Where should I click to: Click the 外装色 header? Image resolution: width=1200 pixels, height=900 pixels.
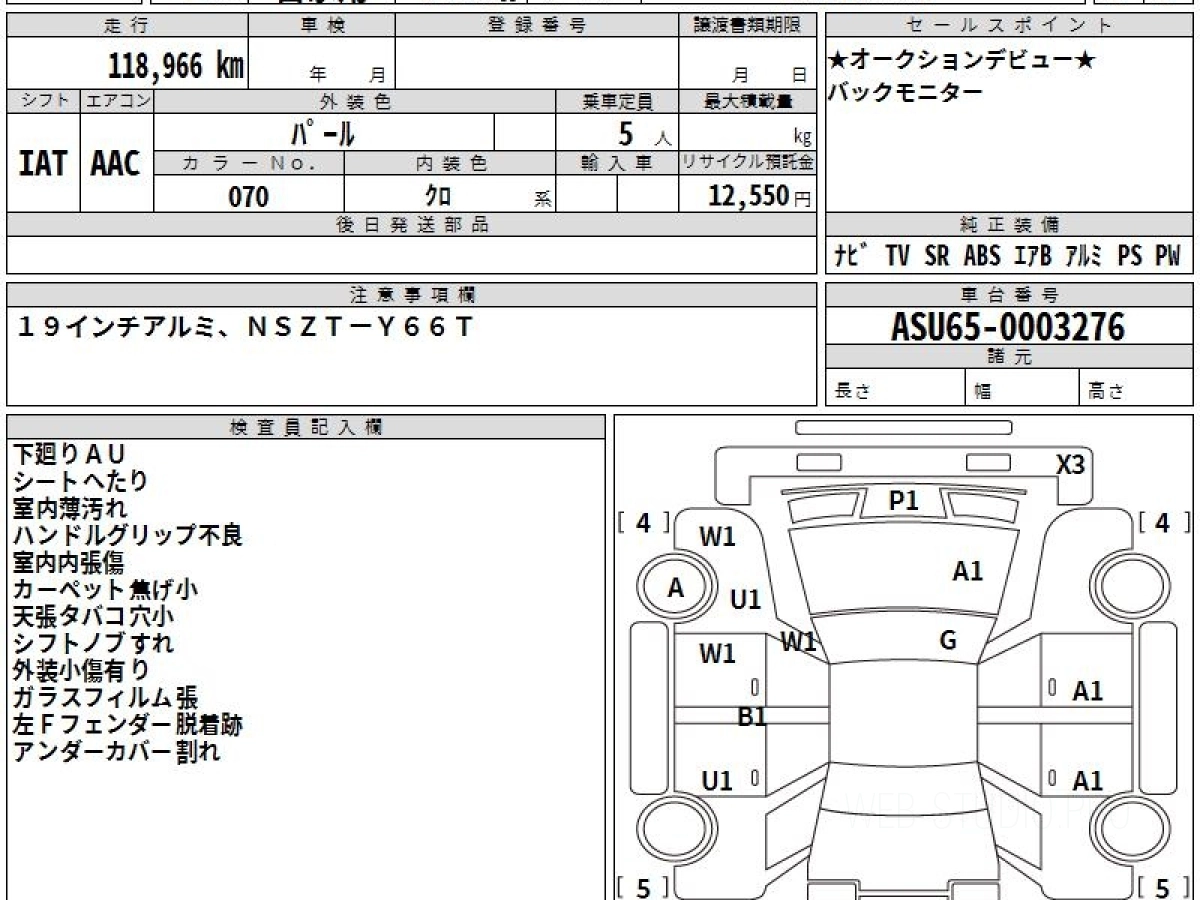pyautogui.click(x=355, y=101)
